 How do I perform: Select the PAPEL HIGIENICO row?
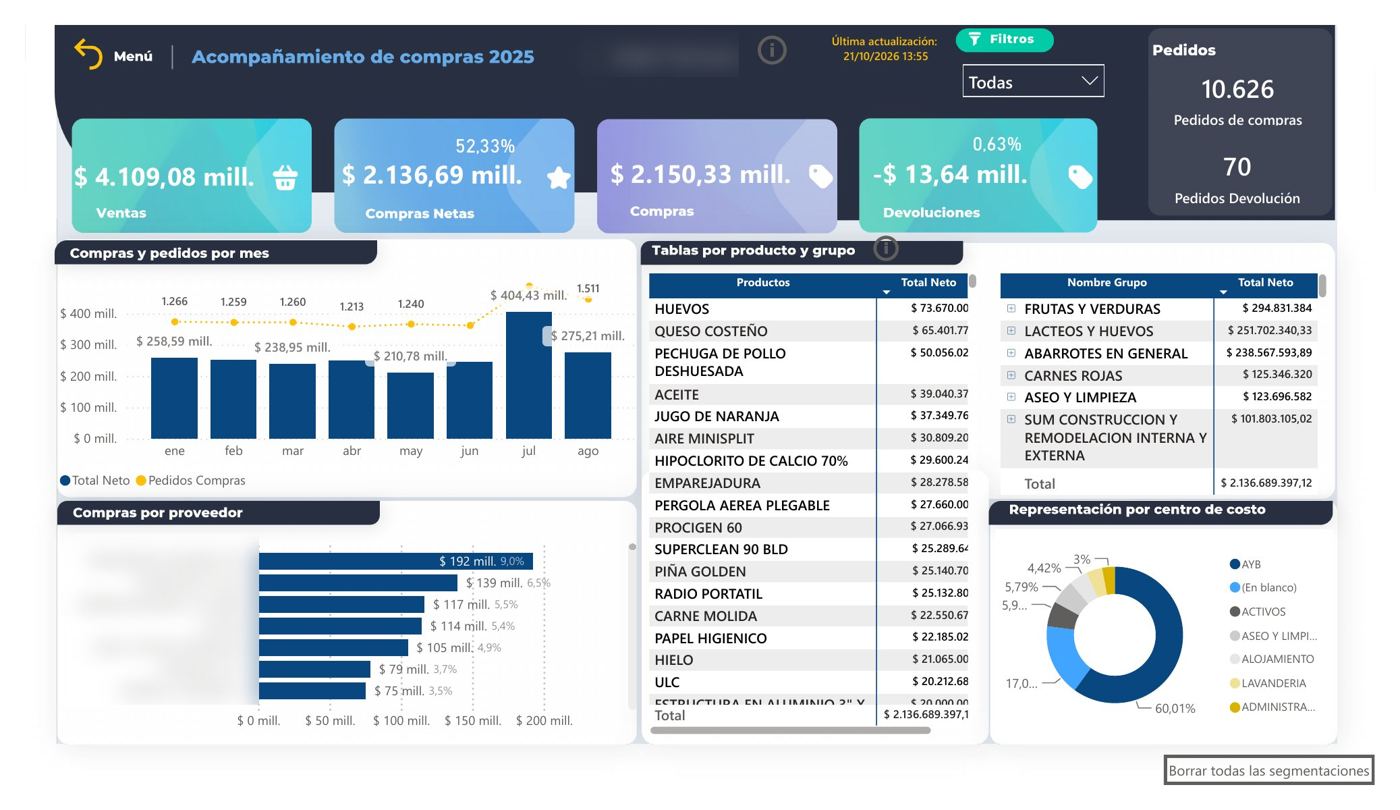coord(811,638)
